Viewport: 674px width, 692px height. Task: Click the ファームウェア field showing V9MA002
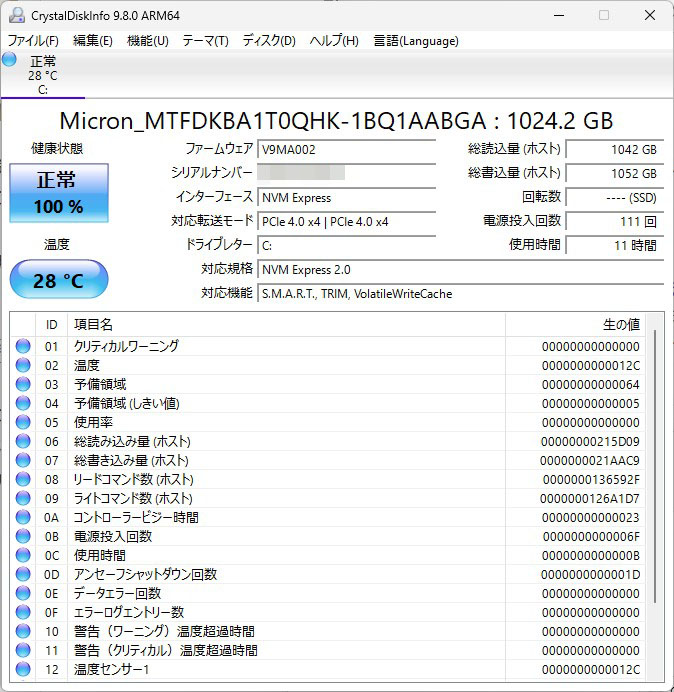pos(355,149)
